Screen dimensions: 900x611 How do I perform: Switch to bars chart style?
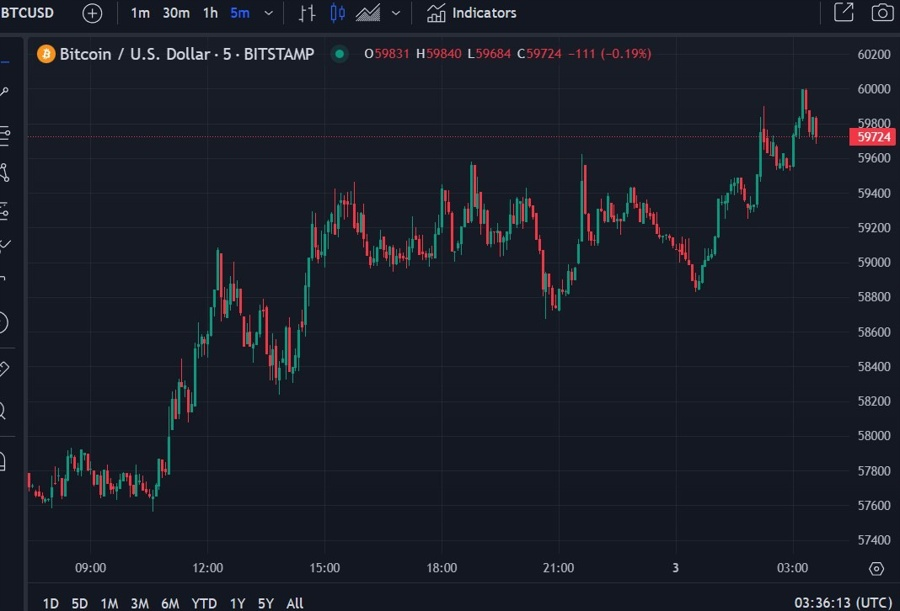click(307, 13)
